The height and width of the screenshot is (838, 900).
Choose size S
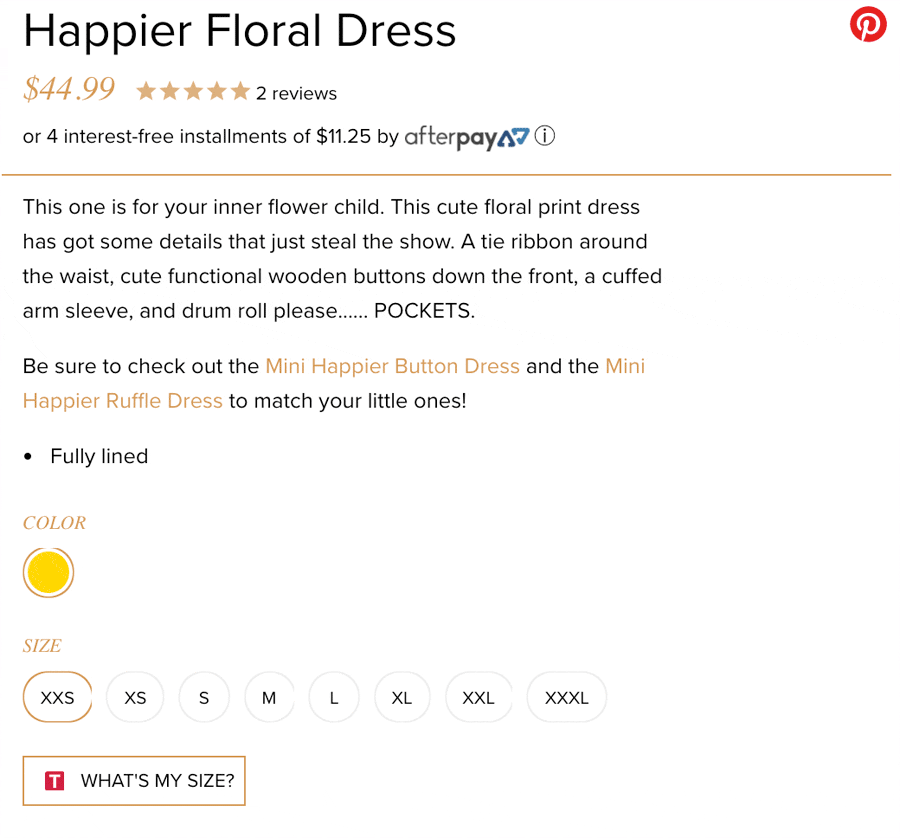204,697
